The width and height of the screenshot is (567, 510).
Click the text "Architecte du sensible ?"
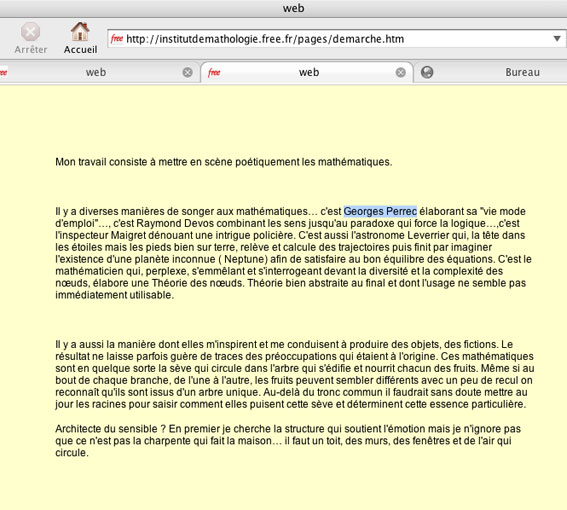pos(110,429)
